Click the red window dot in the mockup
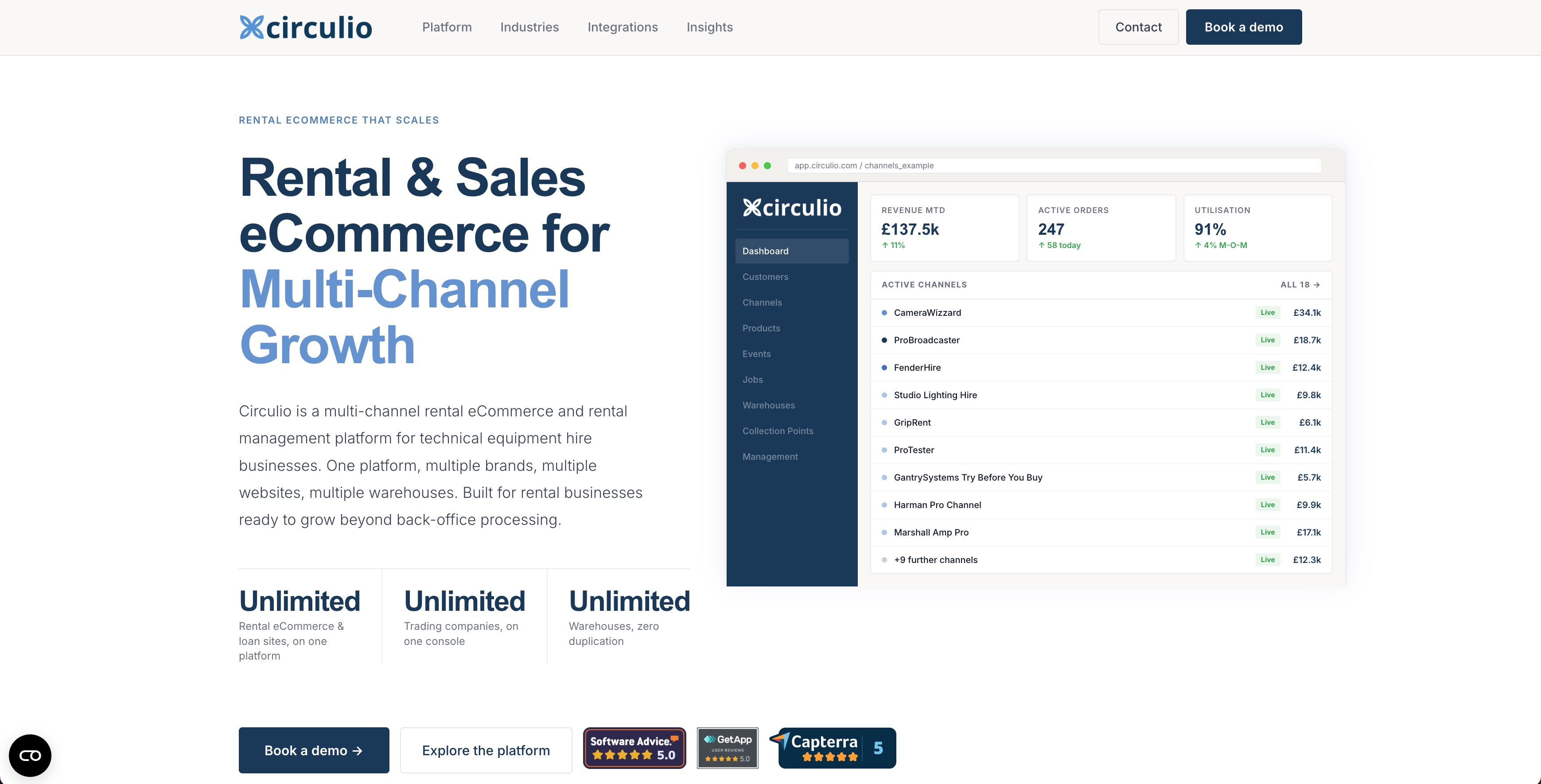The image size is (1541, 784). (x=743, y=166)
